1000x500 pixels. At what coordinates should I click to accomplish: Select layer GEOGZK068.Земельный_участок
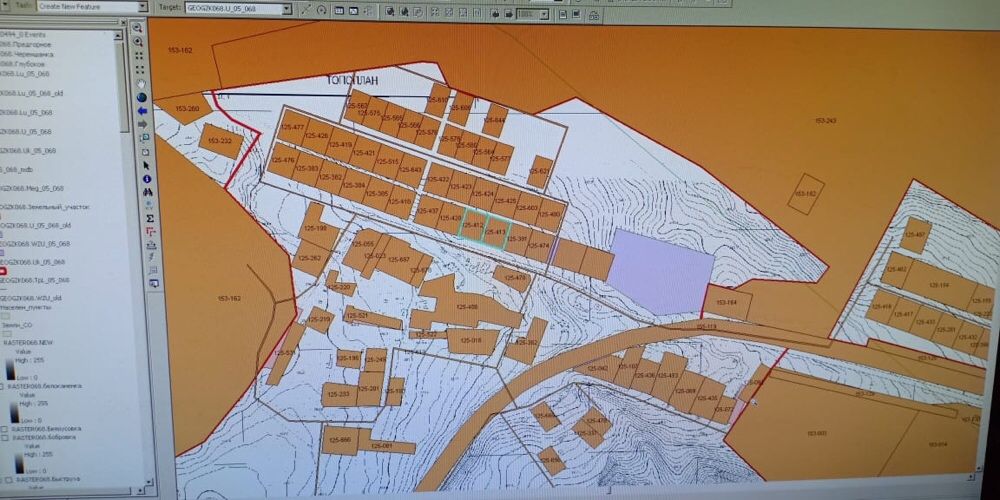(45, 207)
